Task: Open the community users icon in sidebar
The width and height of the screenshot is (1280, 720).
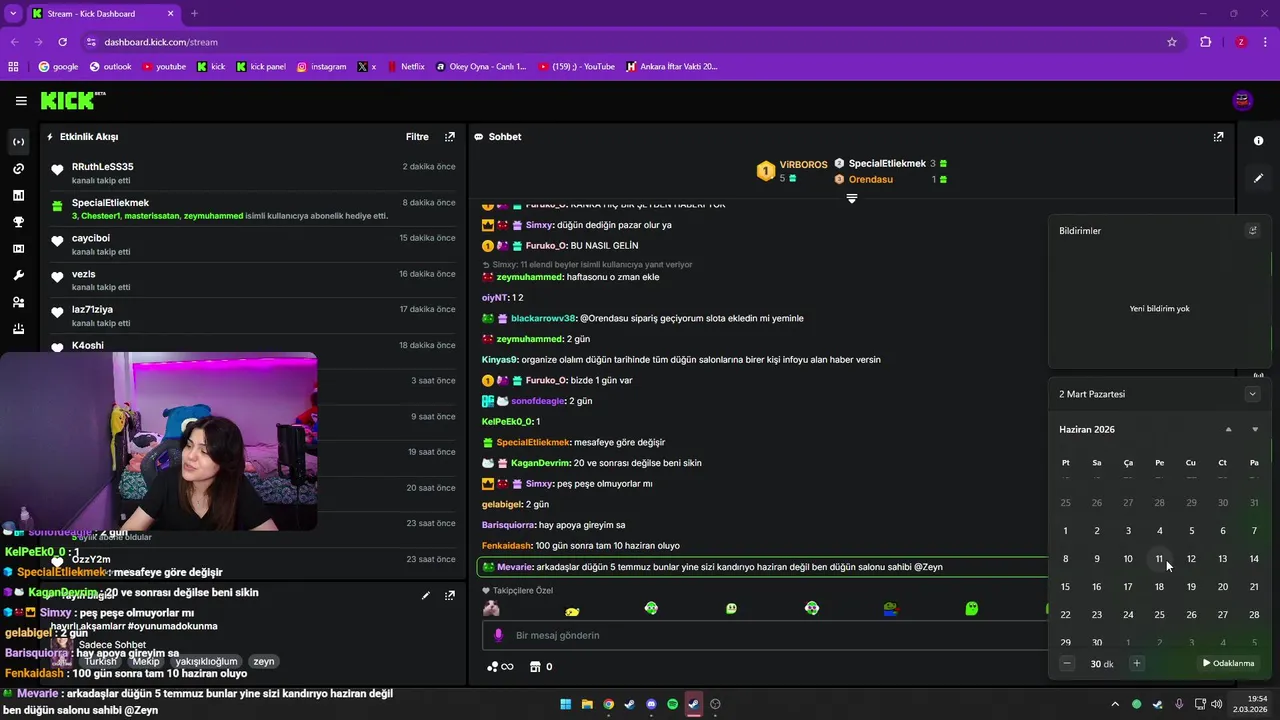Action: [18, 302]
